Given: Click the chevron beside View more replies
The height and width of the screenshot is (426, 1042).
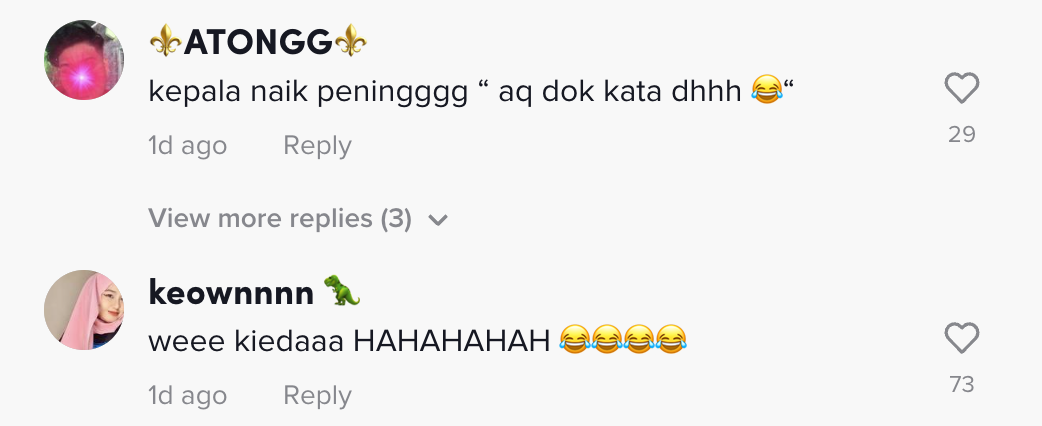Looking at the screenshot, I should (437, 219).
